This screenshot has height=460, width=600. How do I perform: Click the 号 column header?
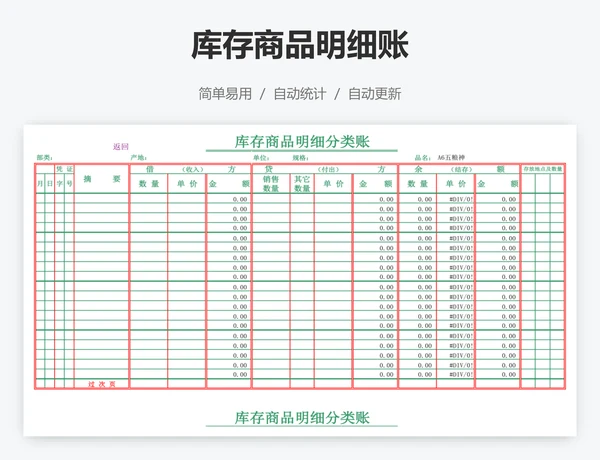coord(69,184)
